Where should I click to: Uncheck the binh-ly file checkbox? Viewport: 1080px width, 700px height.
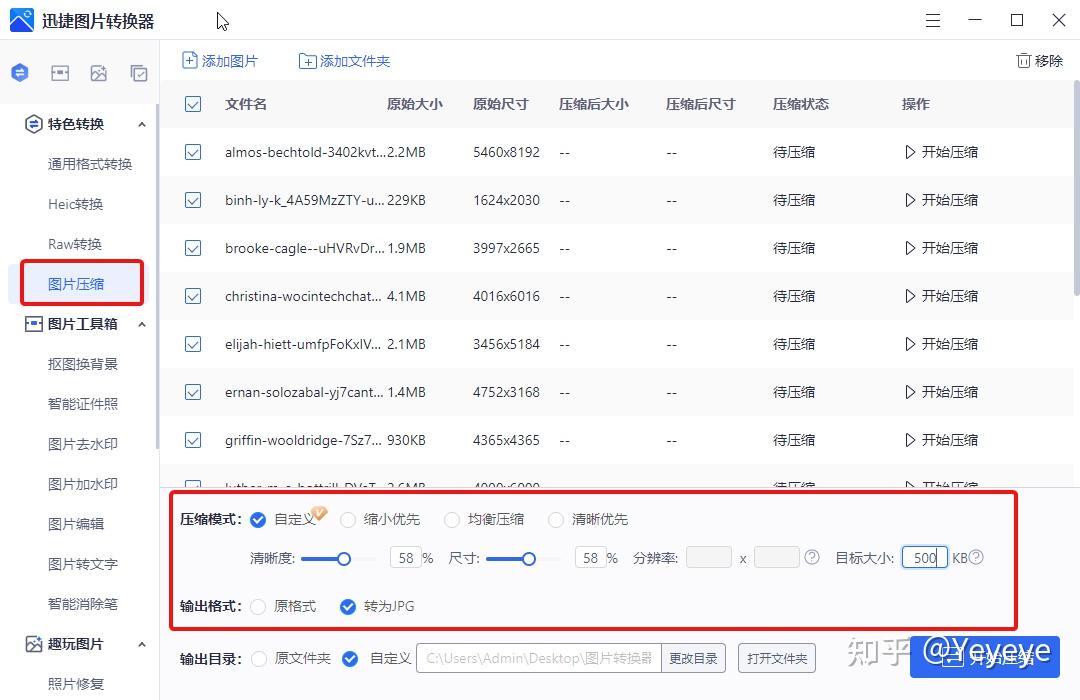(193, 200)
